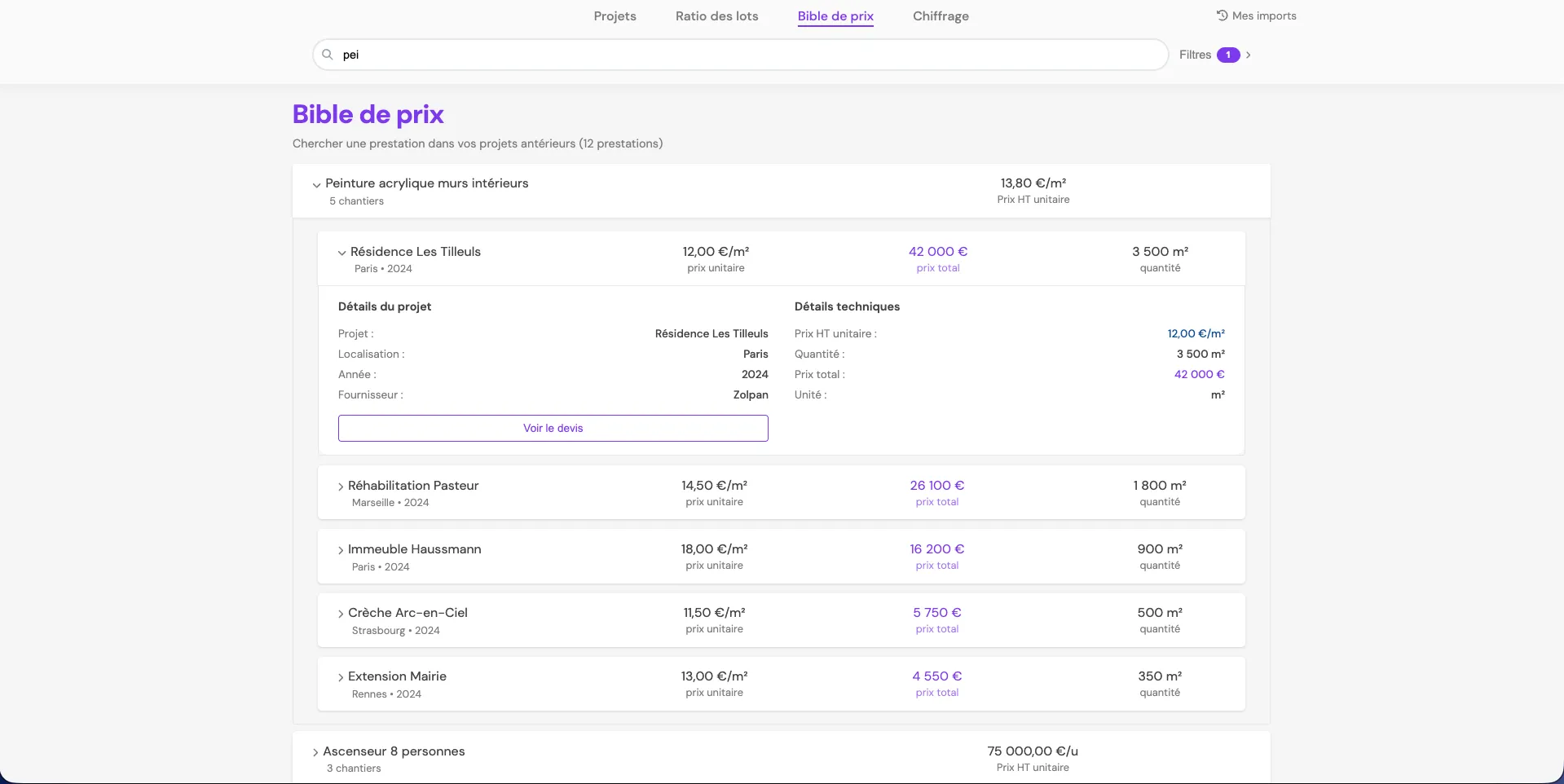Click 12,00 €/m² in Détails techniques

tap(1196, 334)
